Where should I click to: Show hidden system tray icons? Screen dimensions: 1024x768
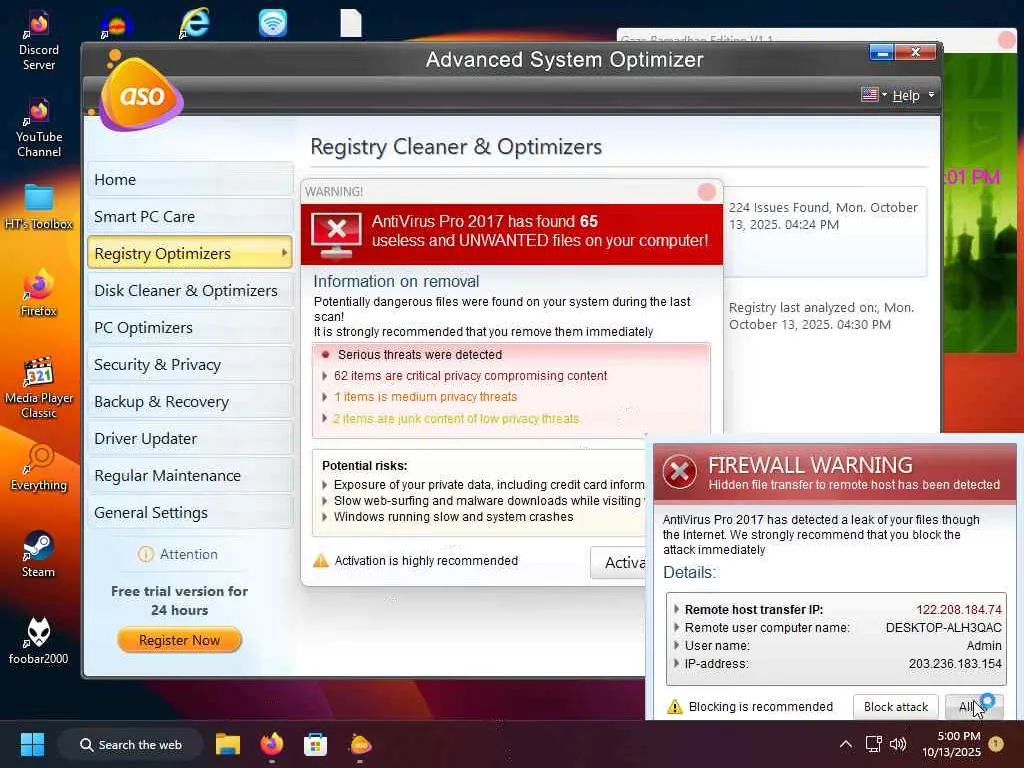click(846, 744)
